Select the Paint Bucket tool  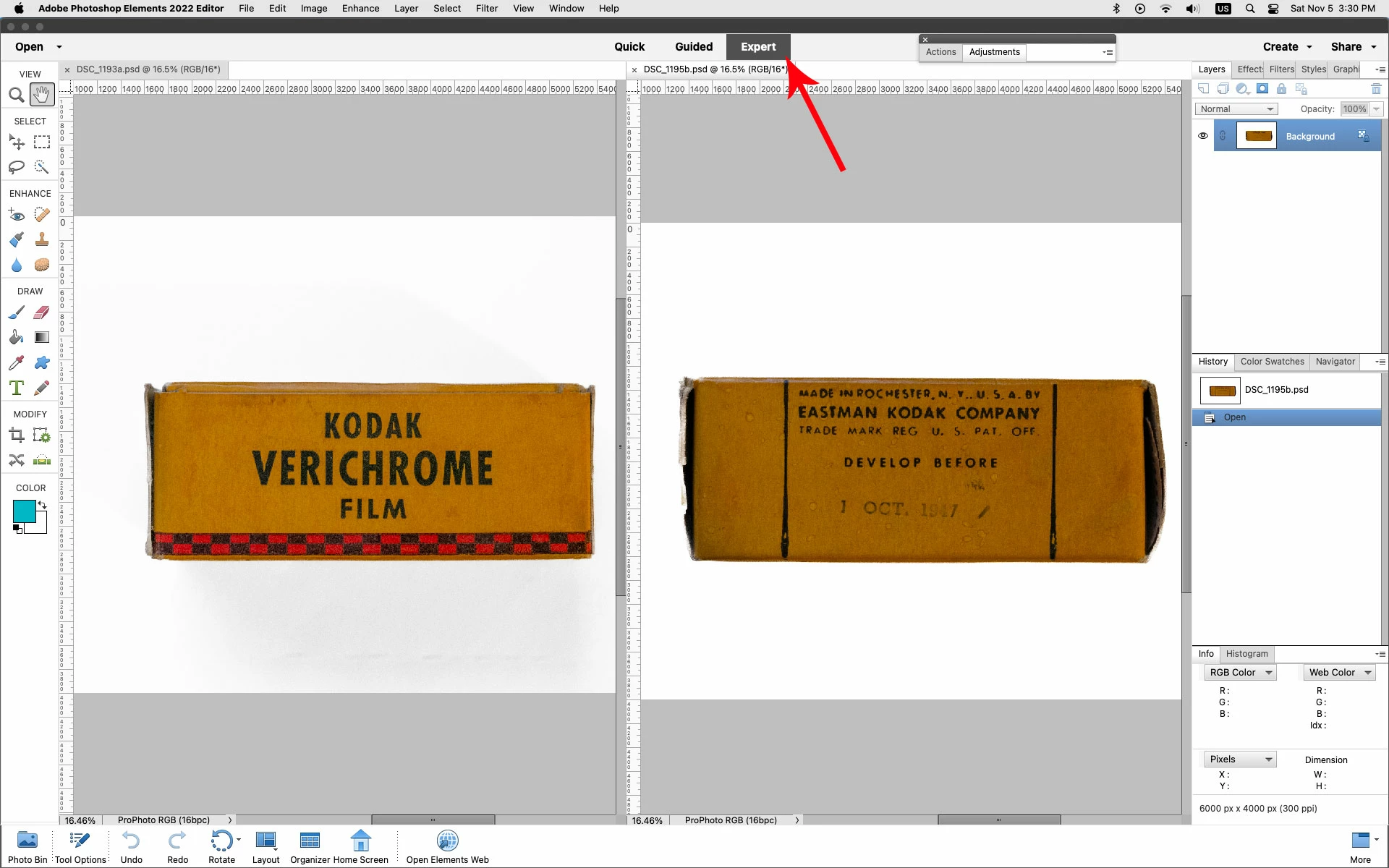(x=16, y=338)
